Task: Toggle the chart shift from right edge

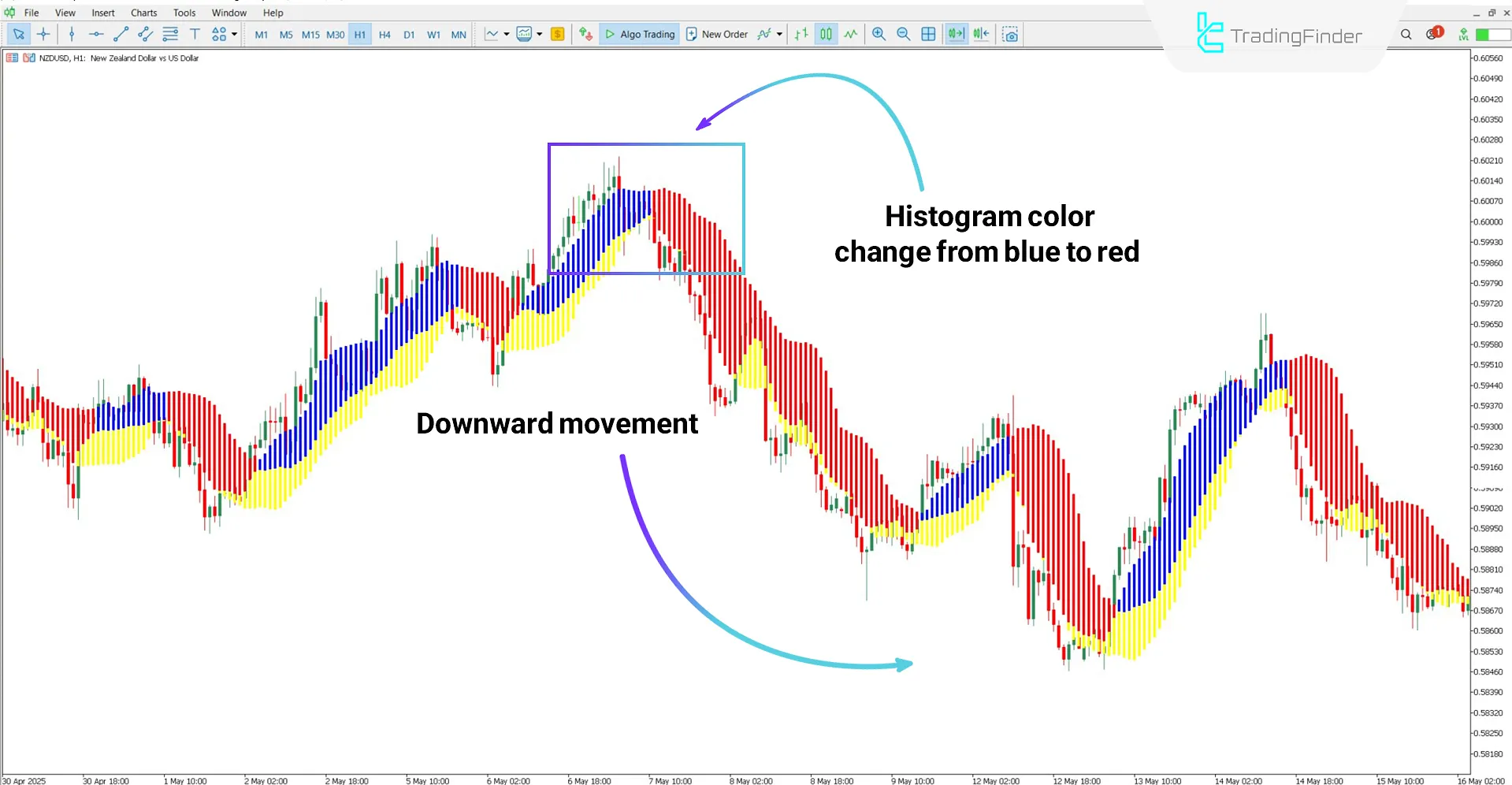Action: pos(981,34)
